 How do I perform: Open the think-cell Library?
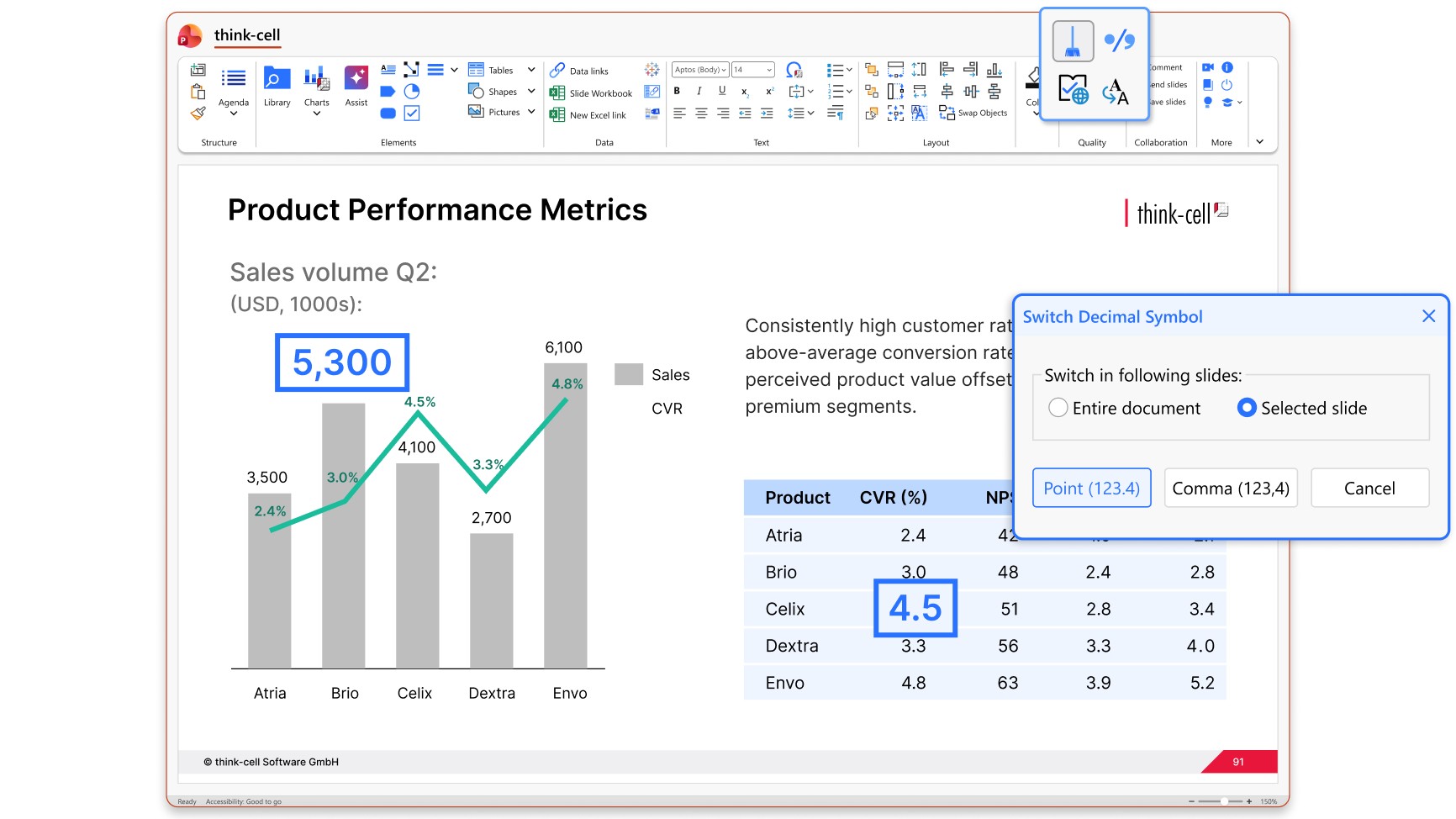point(277,87)
